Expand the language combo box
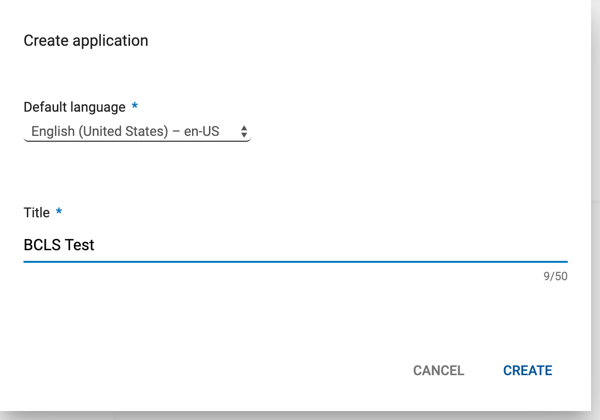The image size is (600, 420). 137,132
